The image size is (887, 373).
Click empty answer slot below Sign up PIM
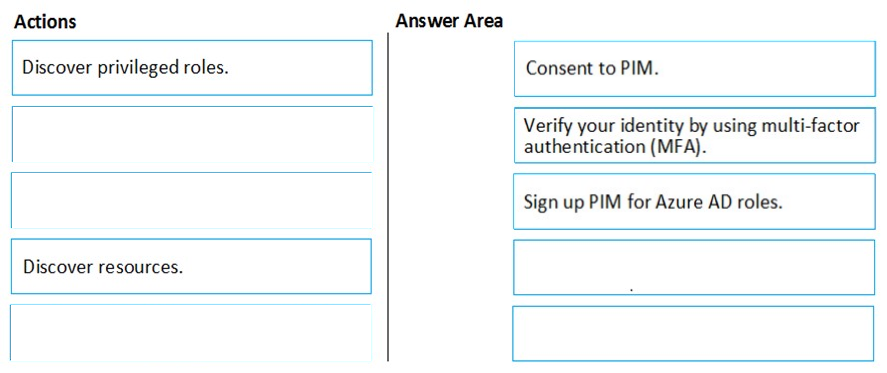coord(694,267)
